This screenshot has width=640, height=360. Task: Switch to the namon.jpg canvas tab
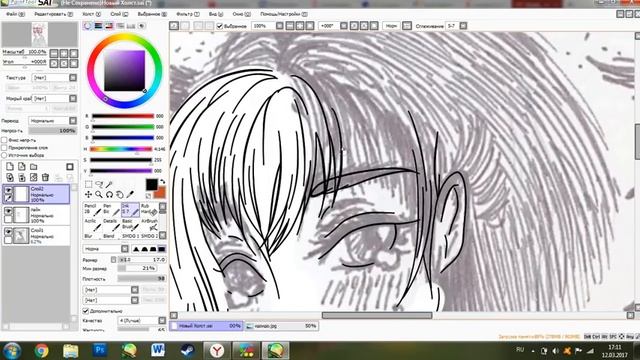pos(282,326)
